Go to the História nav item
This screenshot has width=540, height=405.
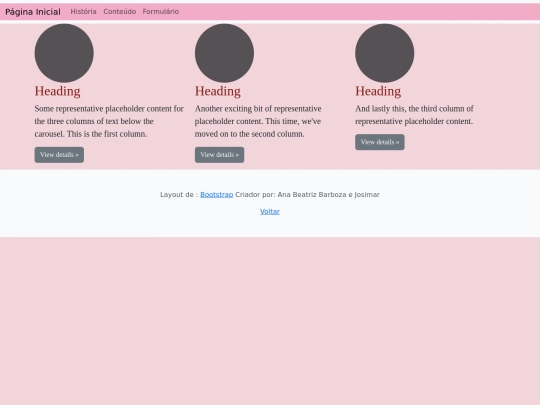[83, 12]
